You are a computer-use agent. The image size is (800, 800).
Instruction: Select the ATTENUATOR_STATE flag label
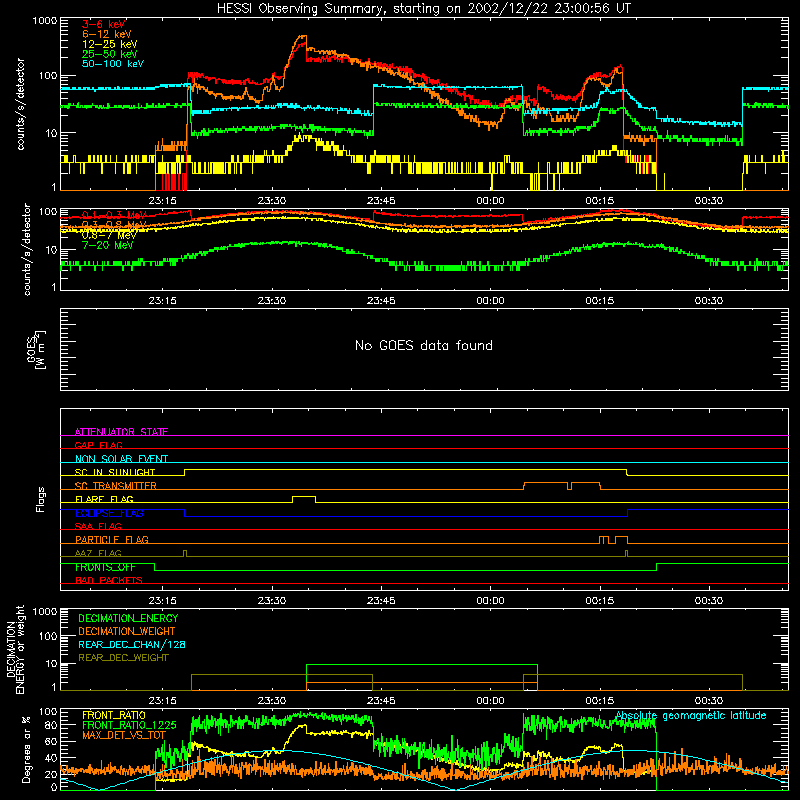[x=121, y=432]
